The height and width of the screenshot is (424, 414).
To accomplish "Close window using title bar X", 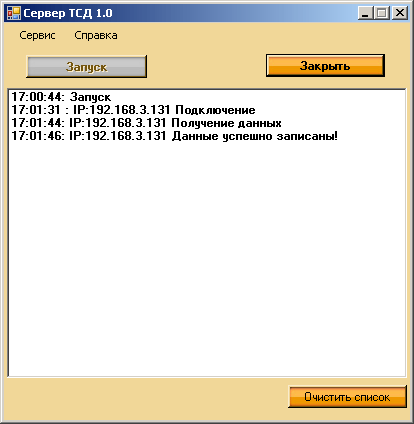I will [400, 13].
